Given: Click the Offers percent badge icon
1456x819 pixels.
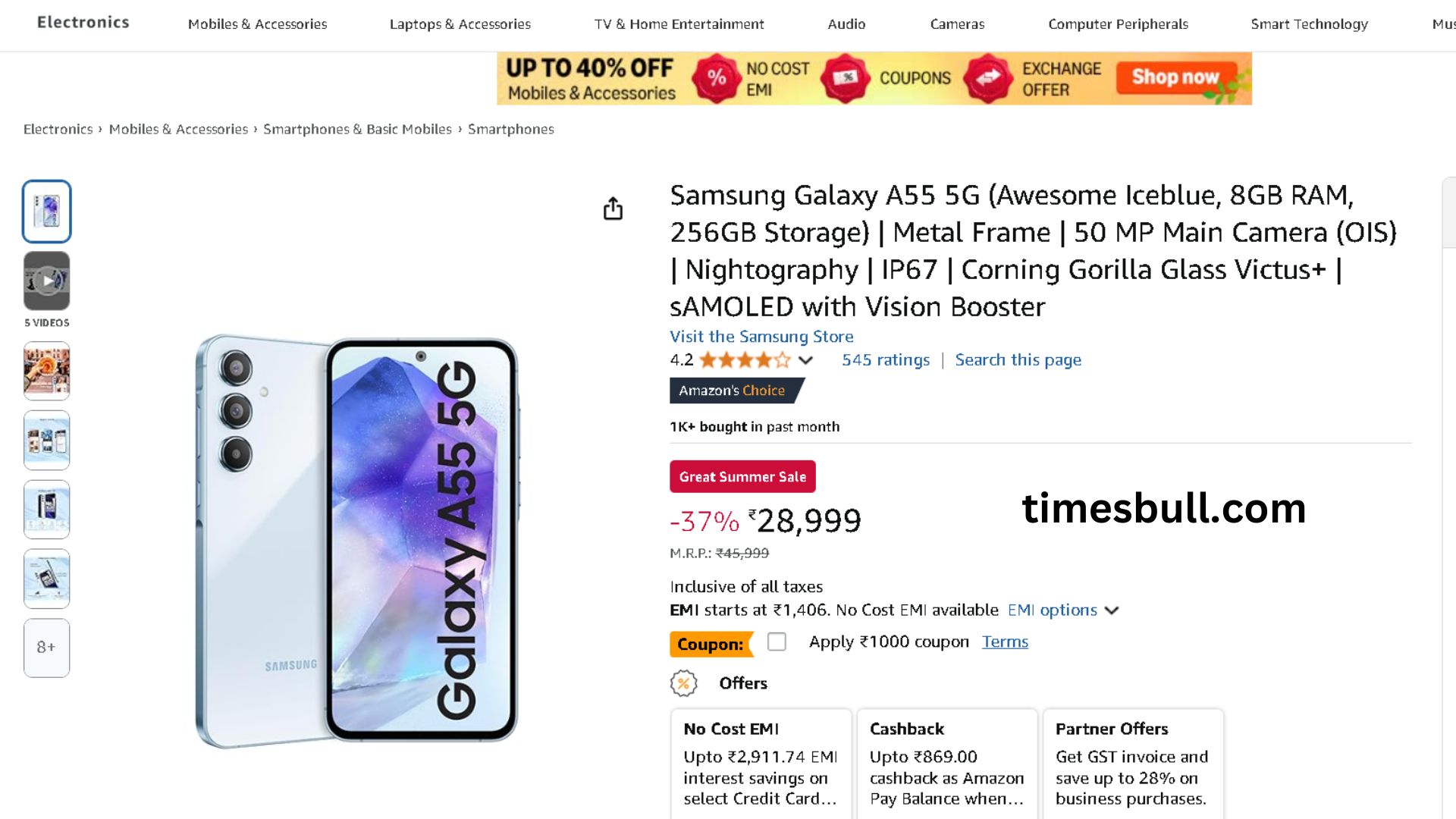Looking at the screenshot, I should click(x=683, y=683).
